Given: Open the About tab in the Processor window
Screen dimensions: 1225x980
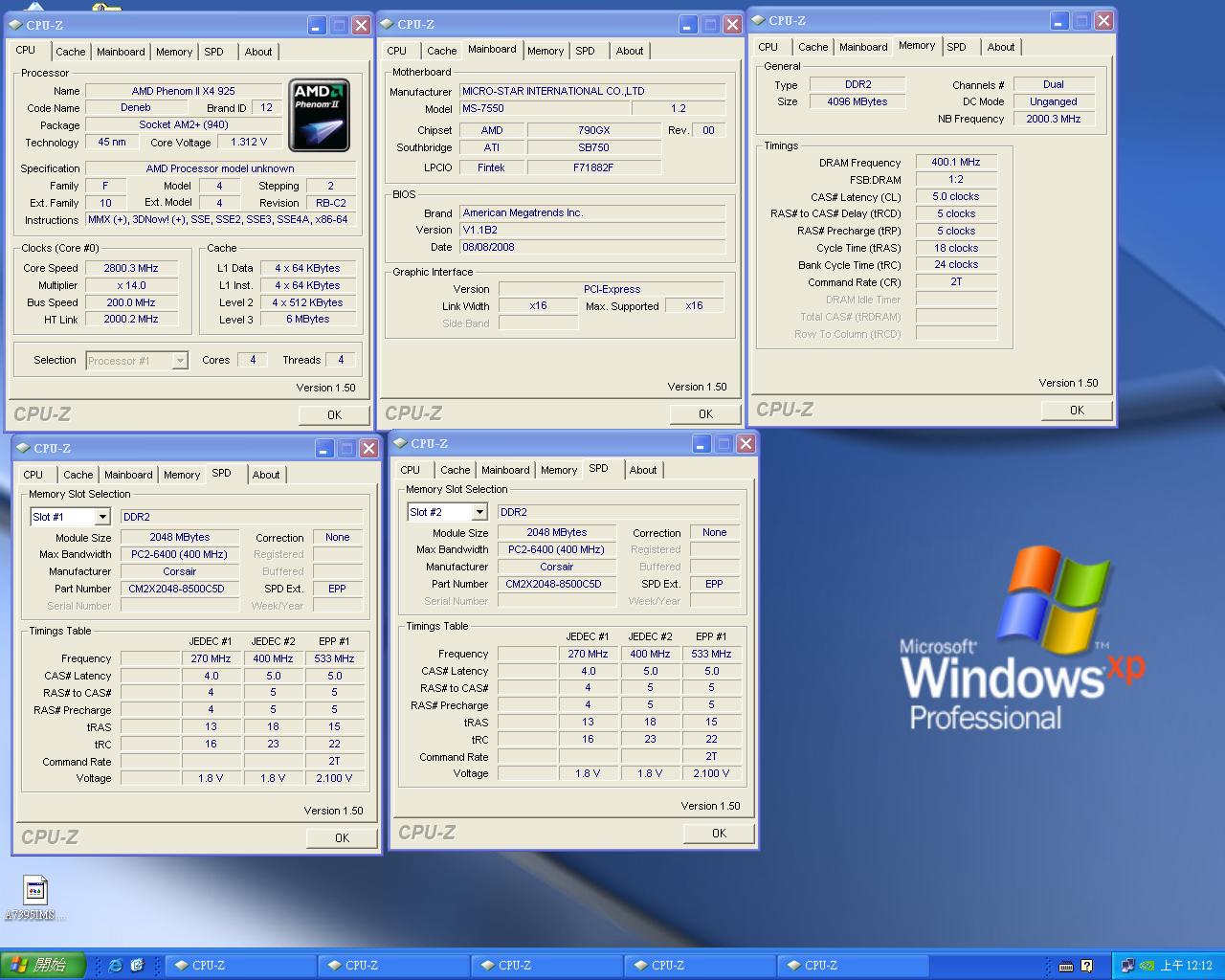Looking at the screenshot, I should tap(258, 52).
